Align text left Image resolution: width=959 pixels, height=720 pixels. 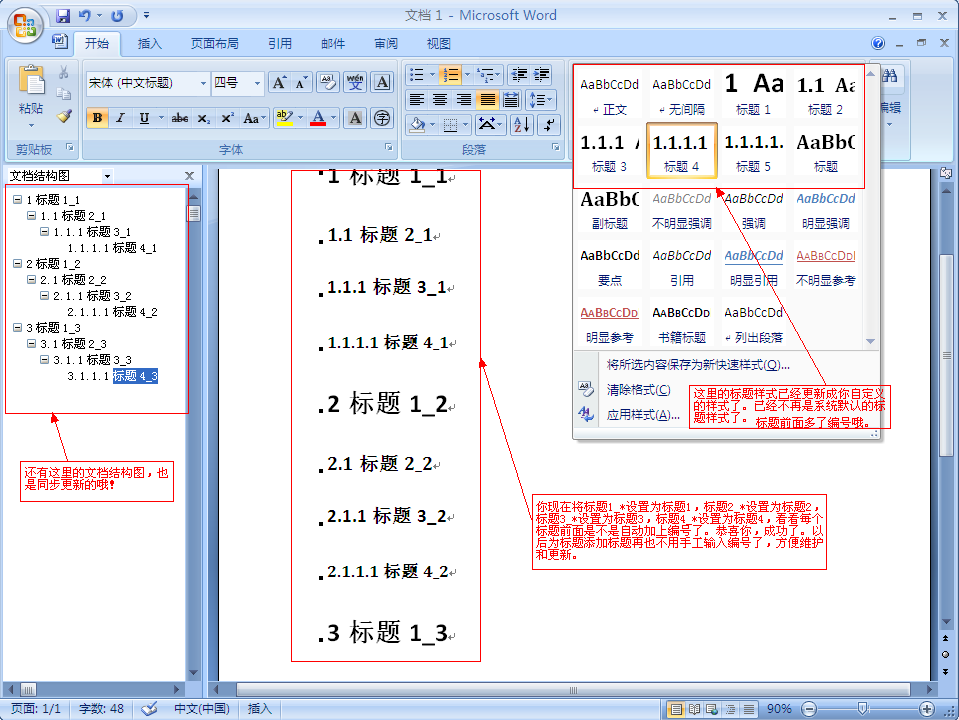coord(417,100)
